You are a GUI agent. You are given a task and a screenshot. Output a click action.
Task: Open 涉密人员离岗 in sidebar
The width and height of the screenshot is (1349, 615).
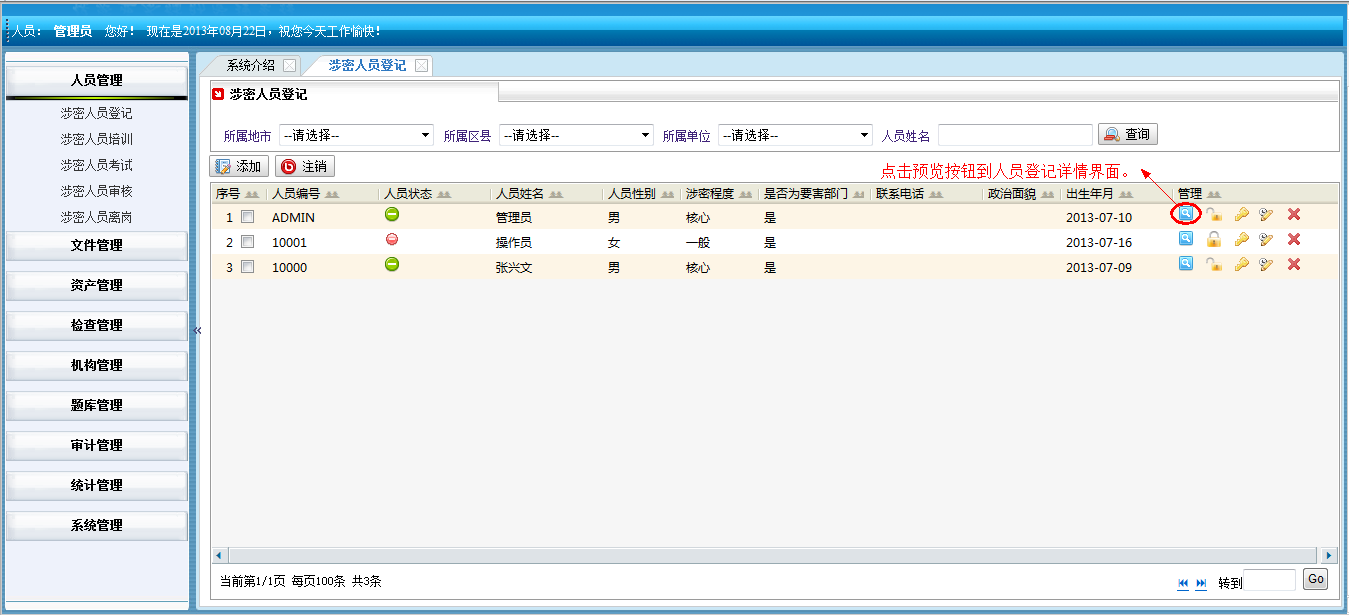coord(96,217)
